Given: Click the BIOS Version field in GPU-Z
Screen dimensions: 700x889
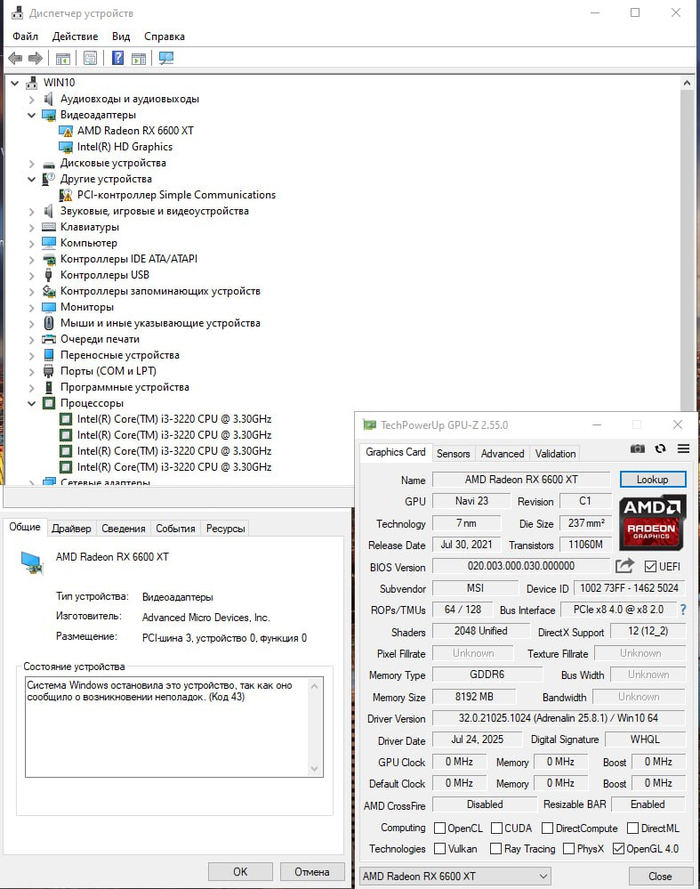Looking at the screenshot, I should [521, 566].
